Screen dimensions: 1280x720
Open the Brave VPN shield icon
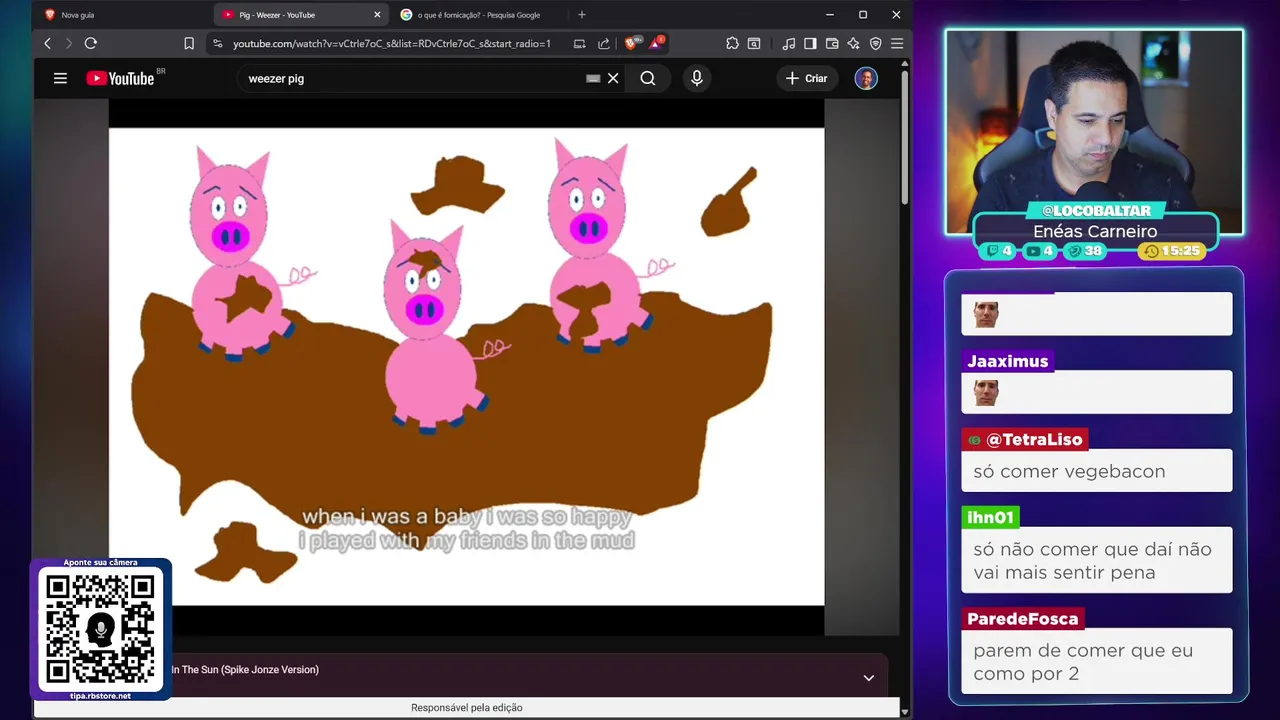click(x=875, y=44)
